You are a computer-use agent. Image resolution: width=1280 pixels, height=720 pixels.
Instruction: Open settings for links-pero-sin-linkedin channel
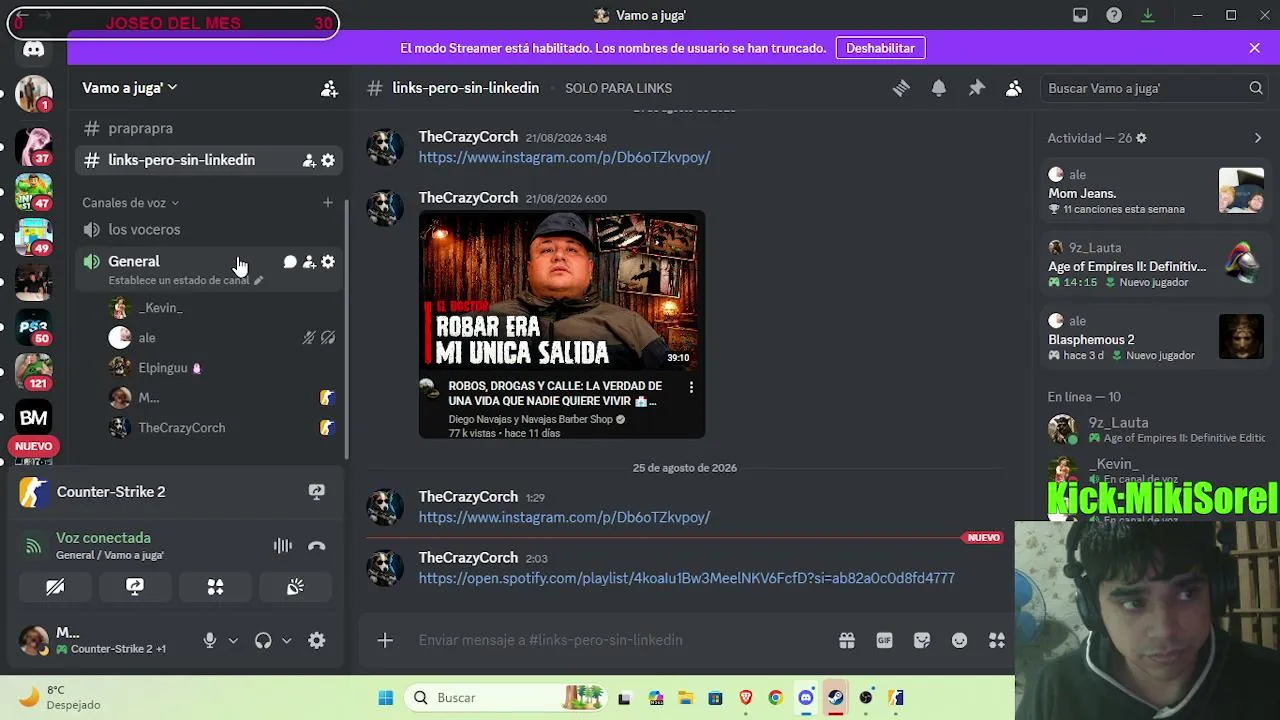click(x=328, y=160)
